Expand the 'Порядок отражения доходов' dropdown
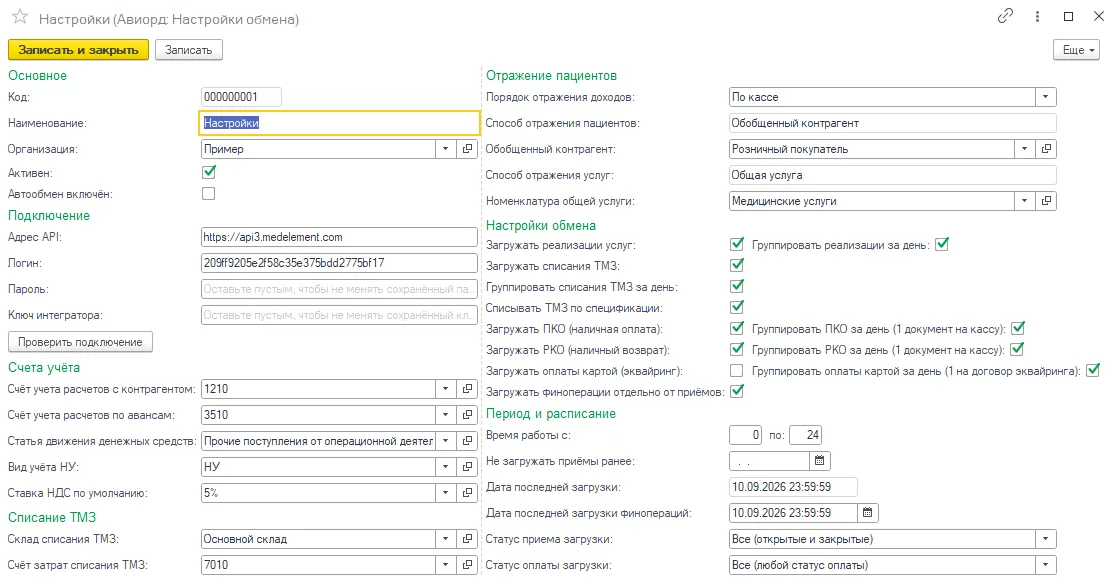This screenshot has width=1112, height=586. pyautogui.click(x=1045, y=97)
